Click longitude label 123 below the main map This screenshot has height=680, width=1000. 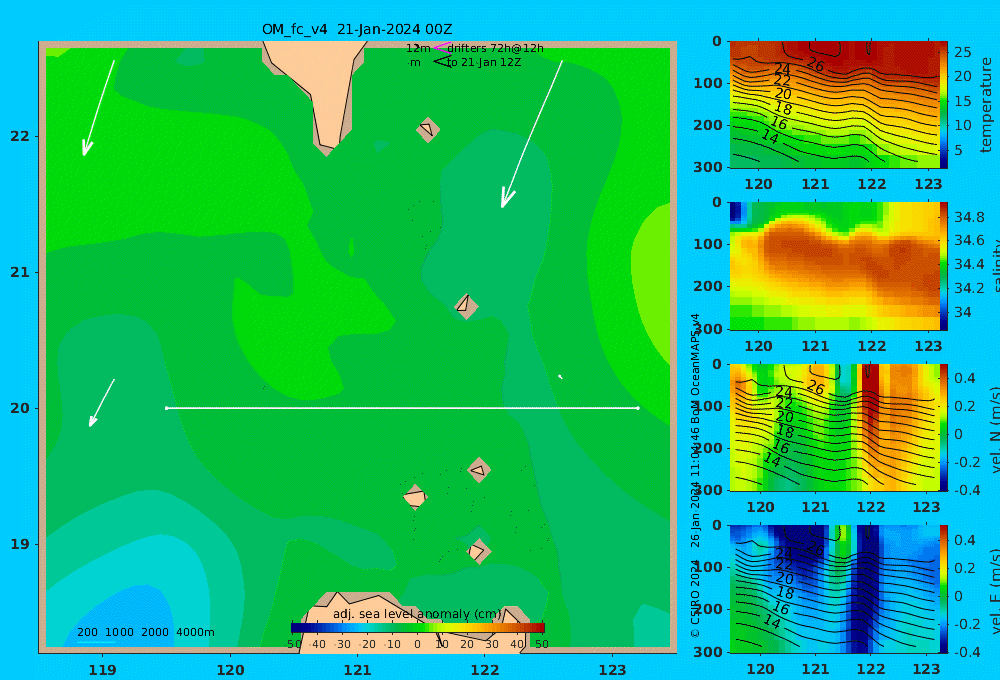pos(612,670)
